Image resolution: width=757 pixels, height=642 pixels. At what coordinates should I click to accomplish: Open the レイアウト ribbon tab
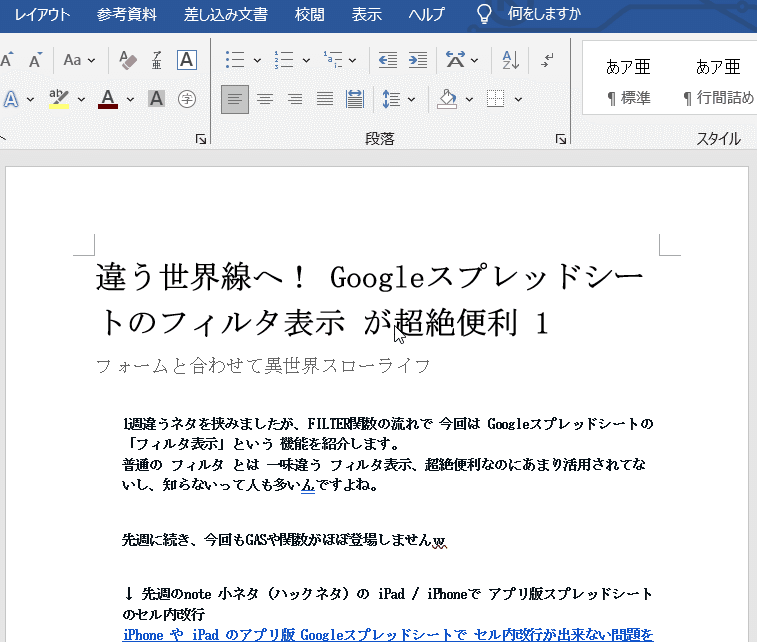click(42, 14)
